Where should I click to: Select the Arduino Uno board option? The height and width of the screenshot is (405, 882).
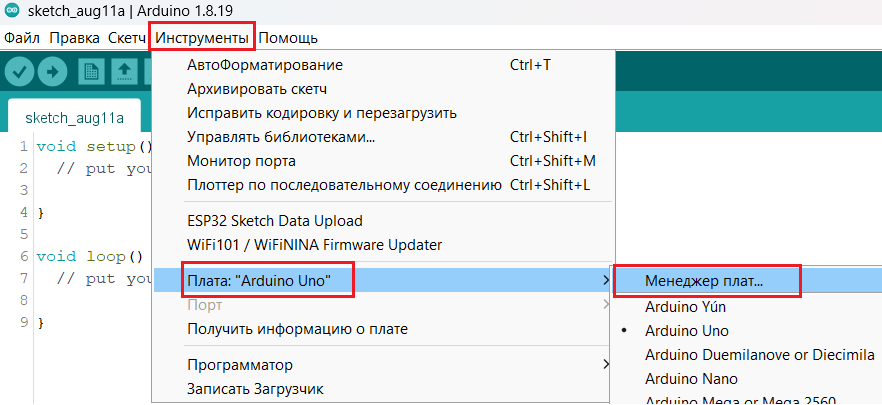pos(748,331)
